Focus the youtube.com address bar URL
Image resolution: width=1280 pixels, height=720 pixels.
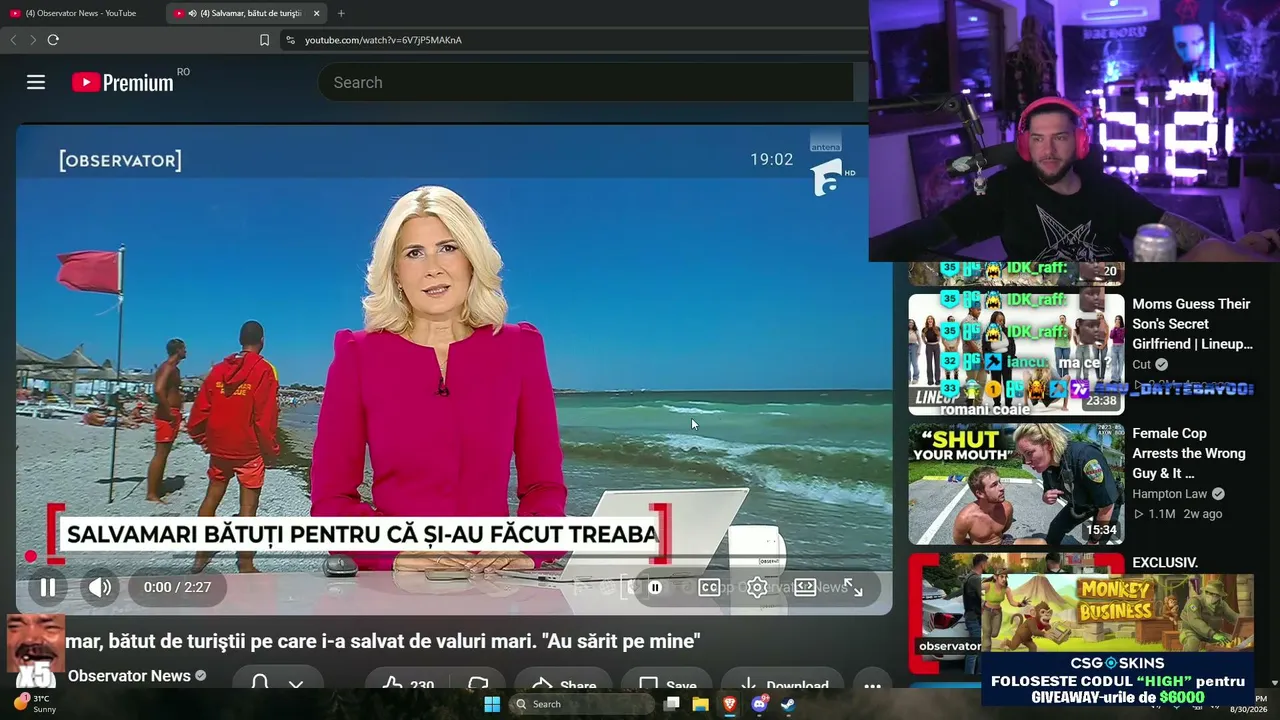[x=383, y=40]
